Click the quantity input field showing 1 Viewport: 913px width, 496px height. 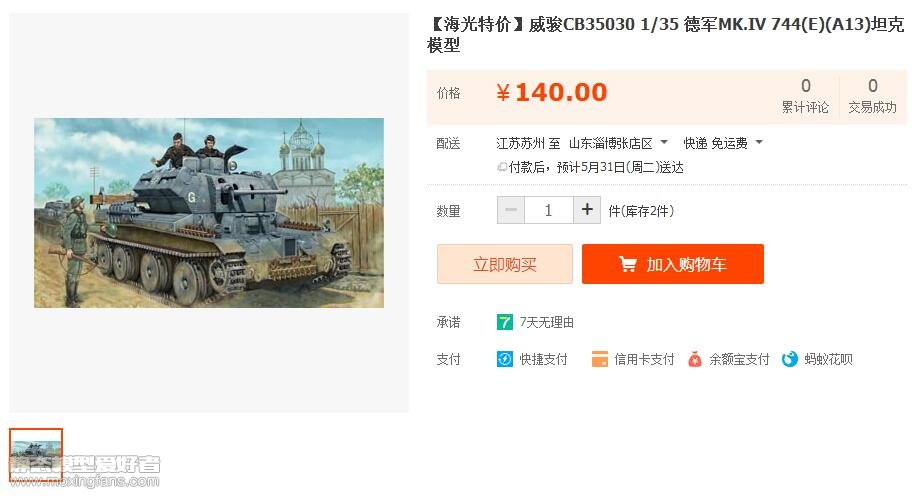(548, 210)
